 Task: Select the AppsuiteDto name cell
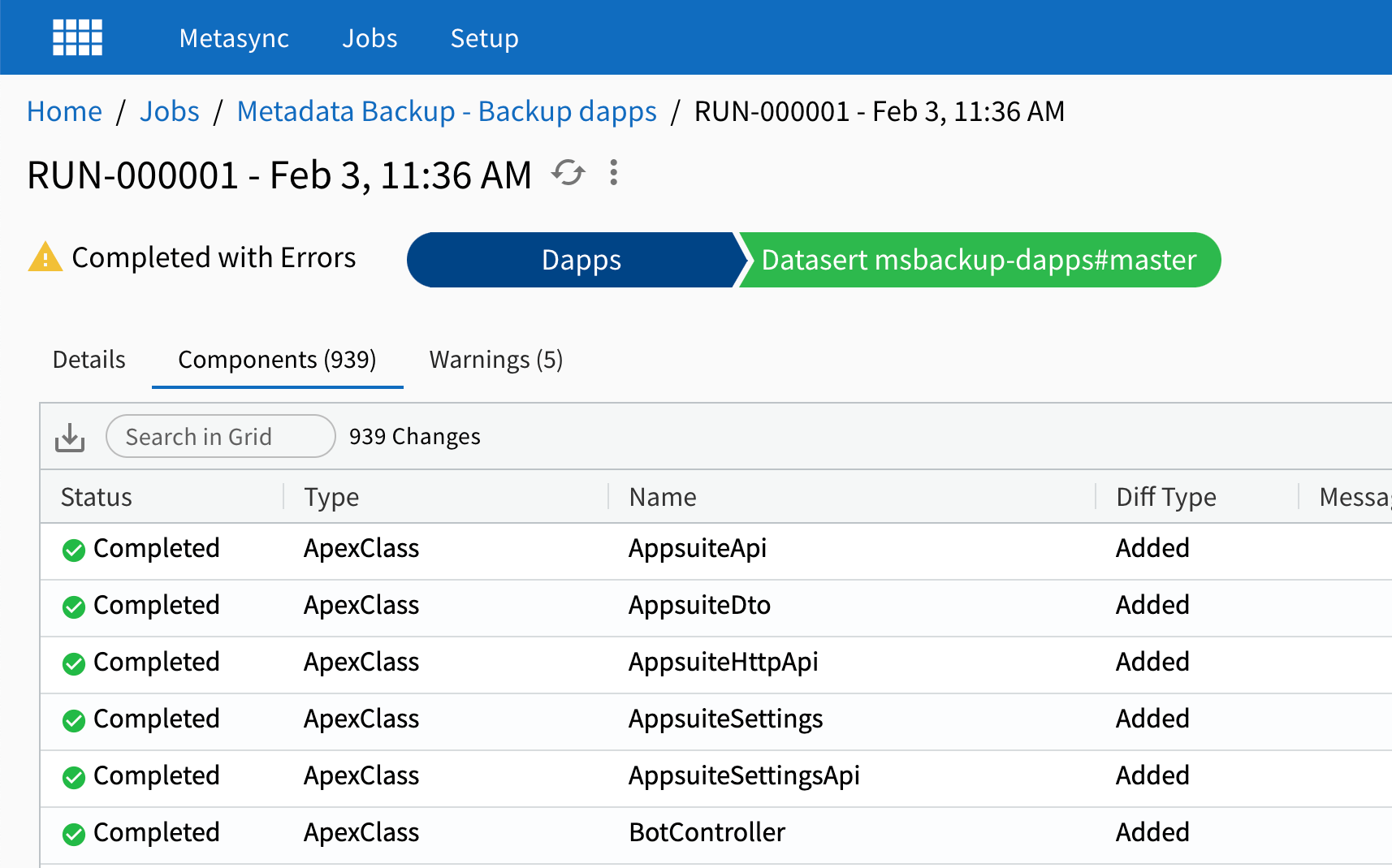(x=700, y=605)
